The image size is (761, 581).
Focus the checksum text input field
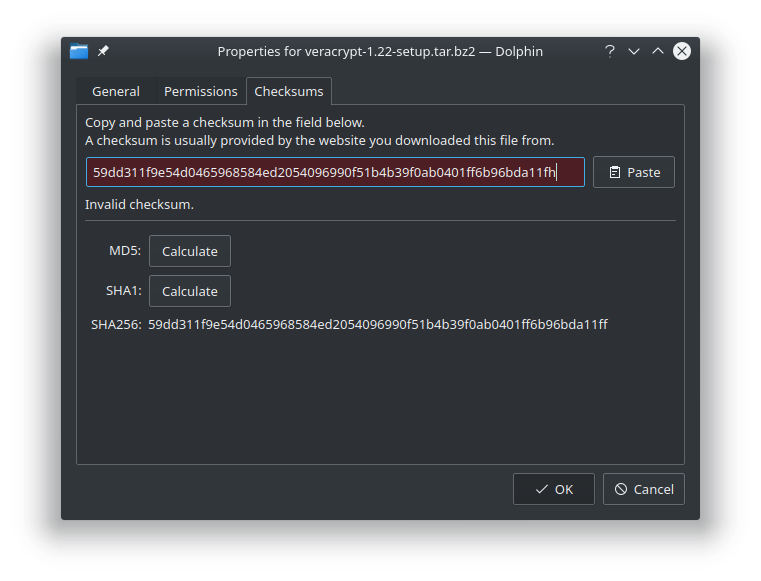point(335,172)
